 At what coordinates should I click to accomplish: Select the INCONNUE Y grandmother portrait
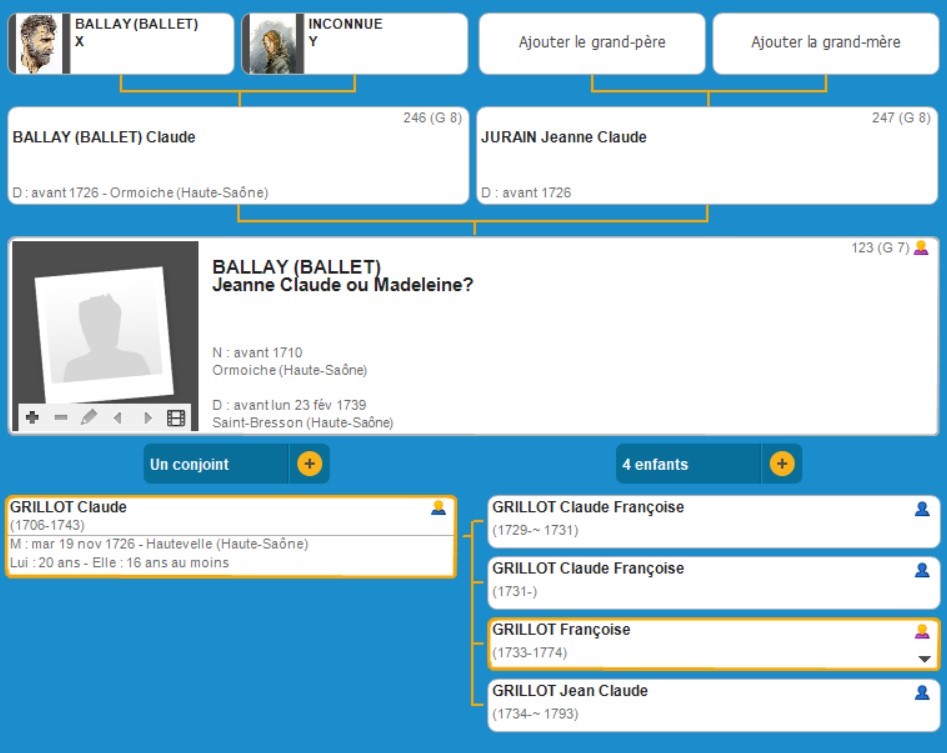point(271,44)
